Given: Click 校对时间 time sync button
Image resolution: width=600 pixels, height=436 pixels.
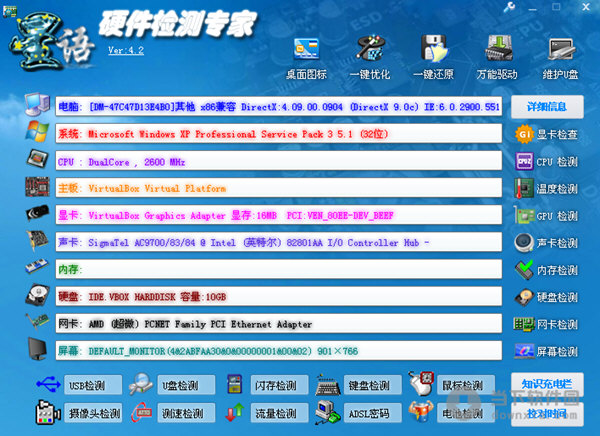Looking at the screenshot, I should (x=547, y=413).
